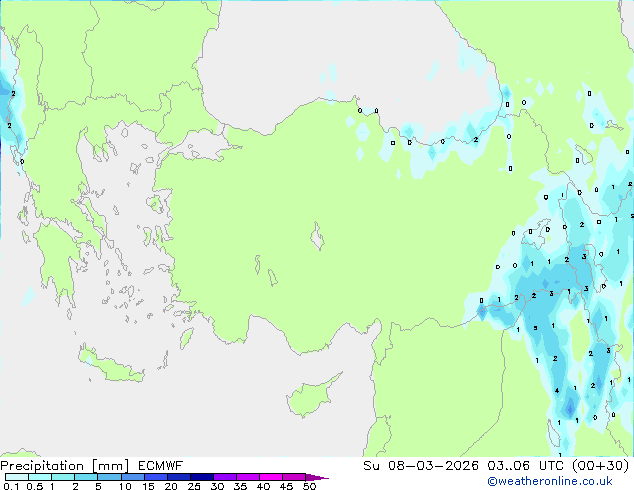Image resolution: width=634 pixels, height=490 pixels.
Task: Click the '45' legend scale label
Action: click(286, 486)
